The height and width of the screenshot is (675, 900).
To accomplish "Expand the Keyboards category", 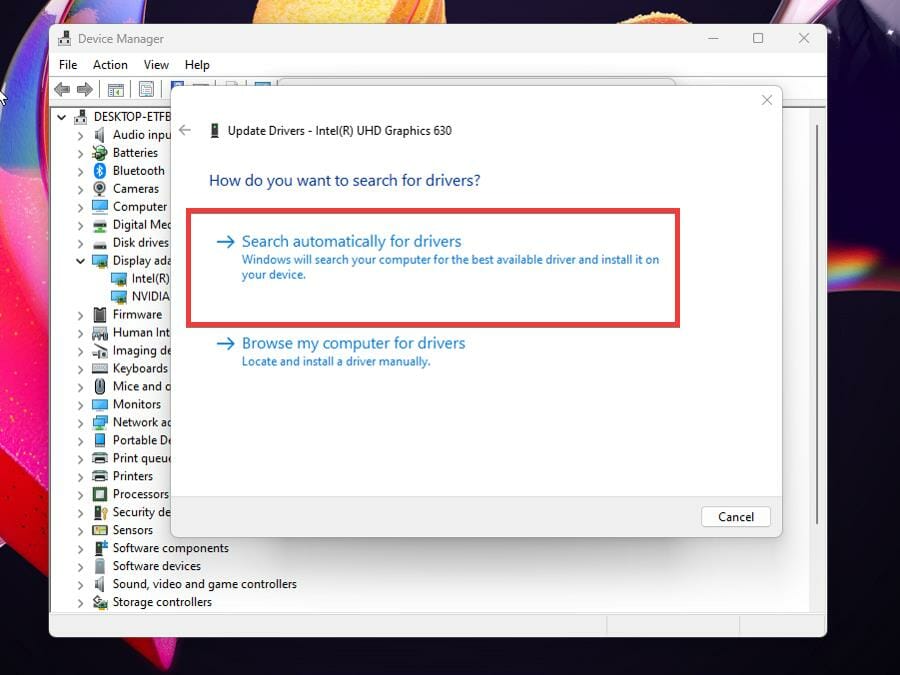I will (80, 368).
